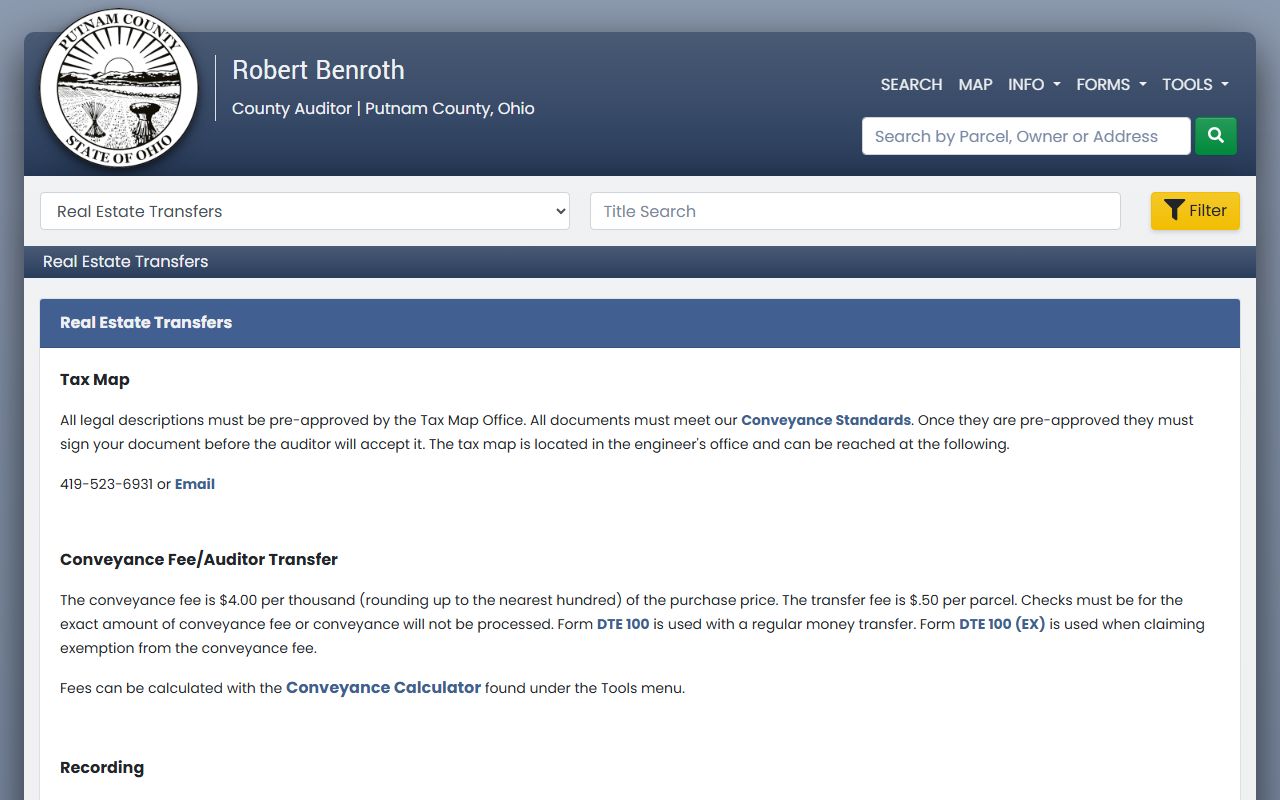The height and width of the screenshot is (800, 1280).
Task: Open the TOOLS dropdown menu
Action: pyautogui.click(x=1194, y=84)
